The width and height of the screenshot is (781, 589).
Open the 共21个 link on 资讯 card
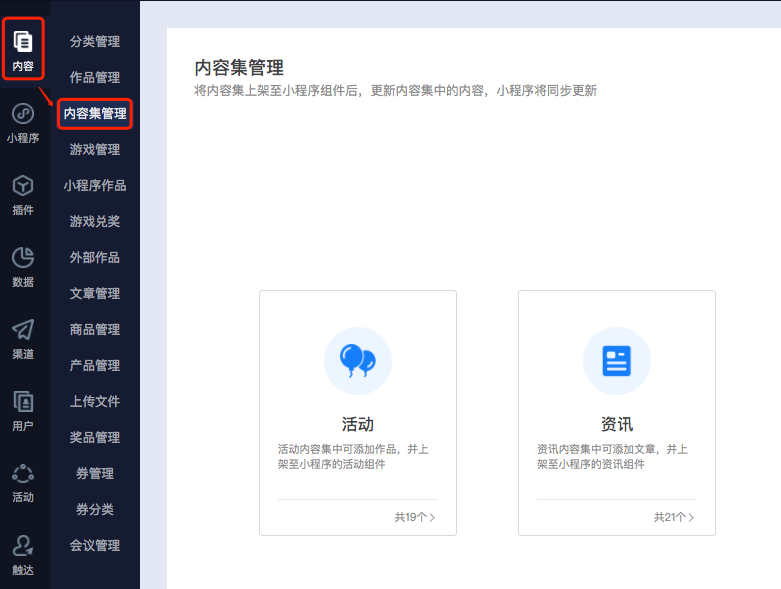point(674,517)
